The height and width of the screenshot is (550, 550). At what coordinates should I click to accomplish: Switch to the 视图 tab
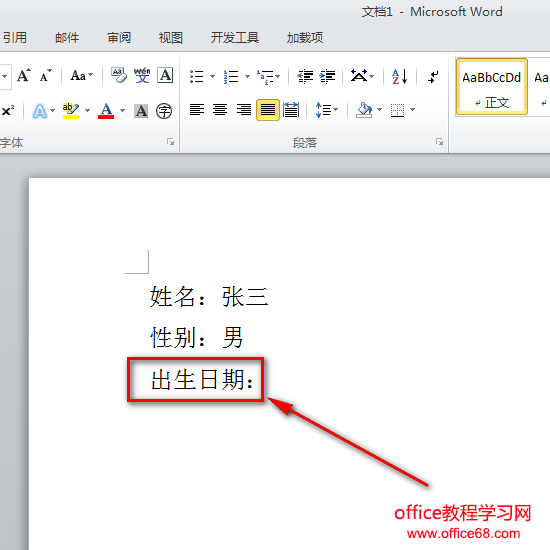171,38
